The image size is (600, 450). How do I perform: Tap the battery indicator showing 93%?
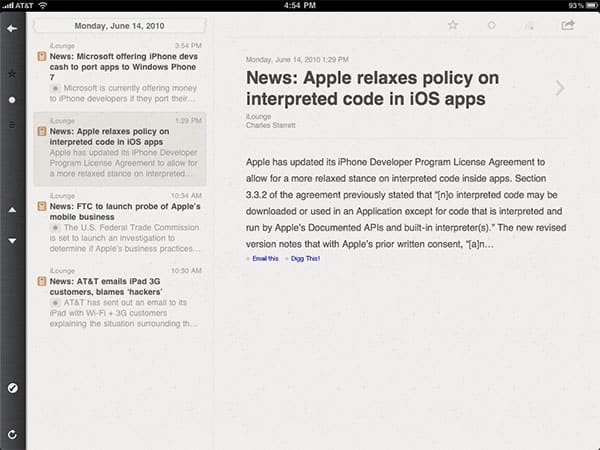[583, 5]
